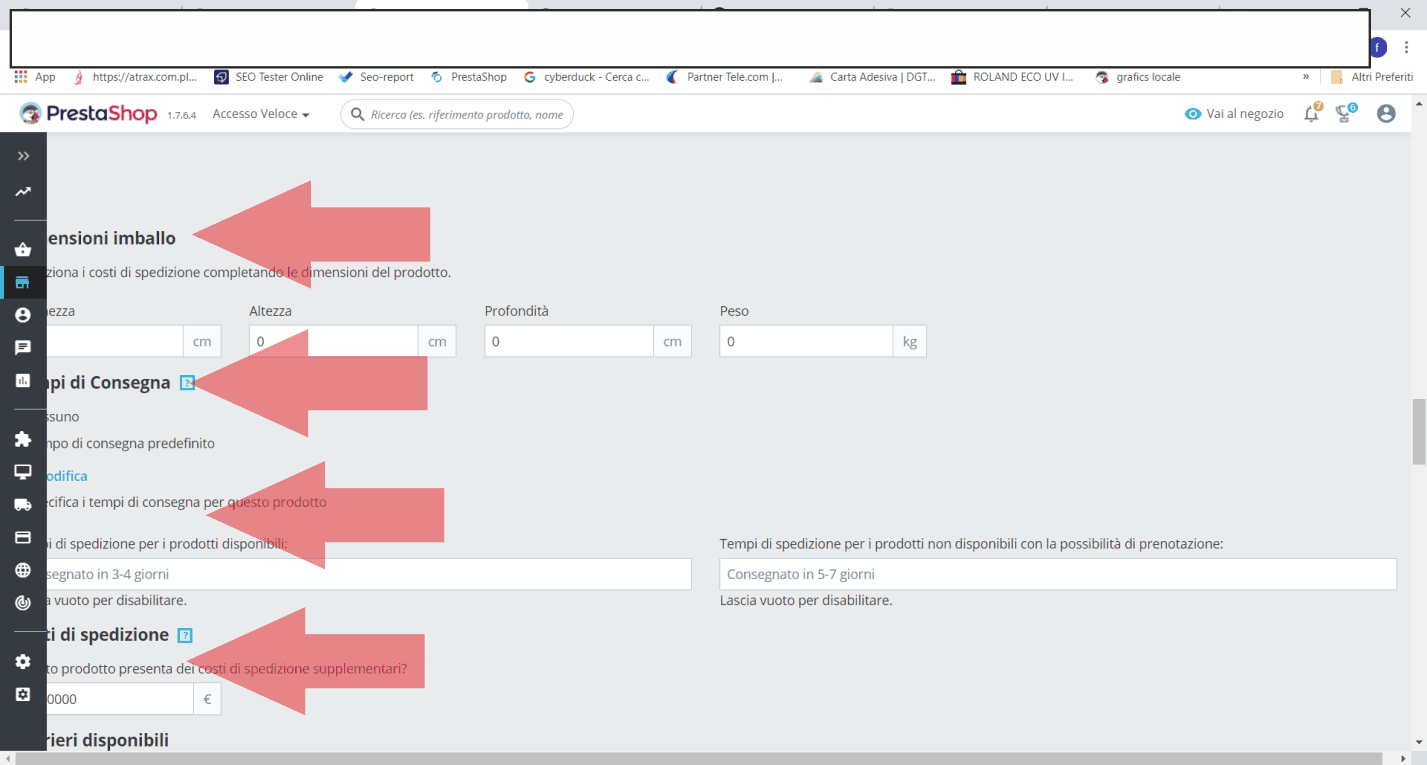
Task: Click the Consegnato in 5-7 giorni field
Action: pos(1058,574)
